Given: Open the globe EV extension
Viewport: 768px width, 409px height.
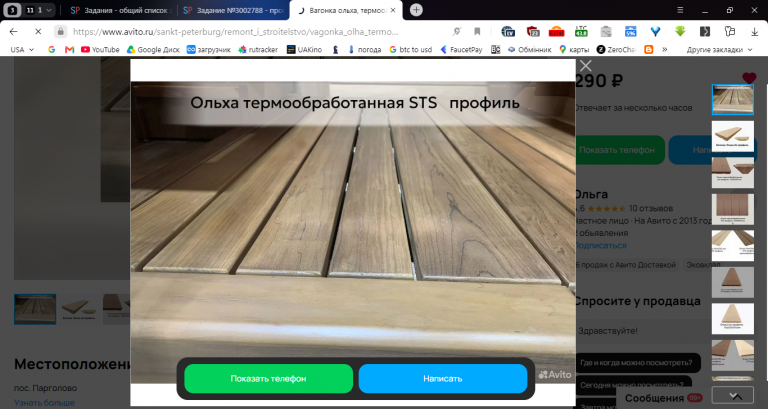Looking at the screenshot, I should [508, 32].
